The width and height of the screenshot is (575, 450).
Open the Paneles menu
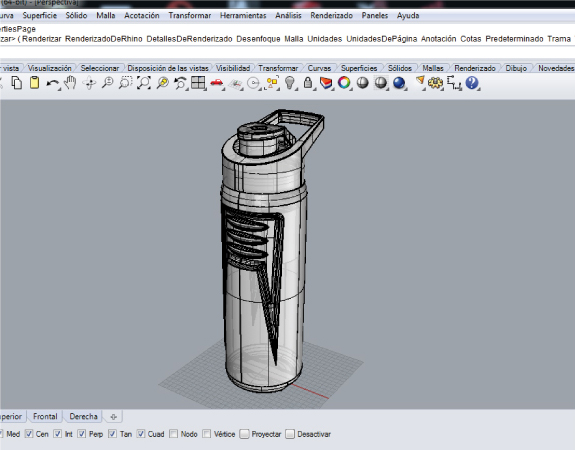click(x=374, y=15)
